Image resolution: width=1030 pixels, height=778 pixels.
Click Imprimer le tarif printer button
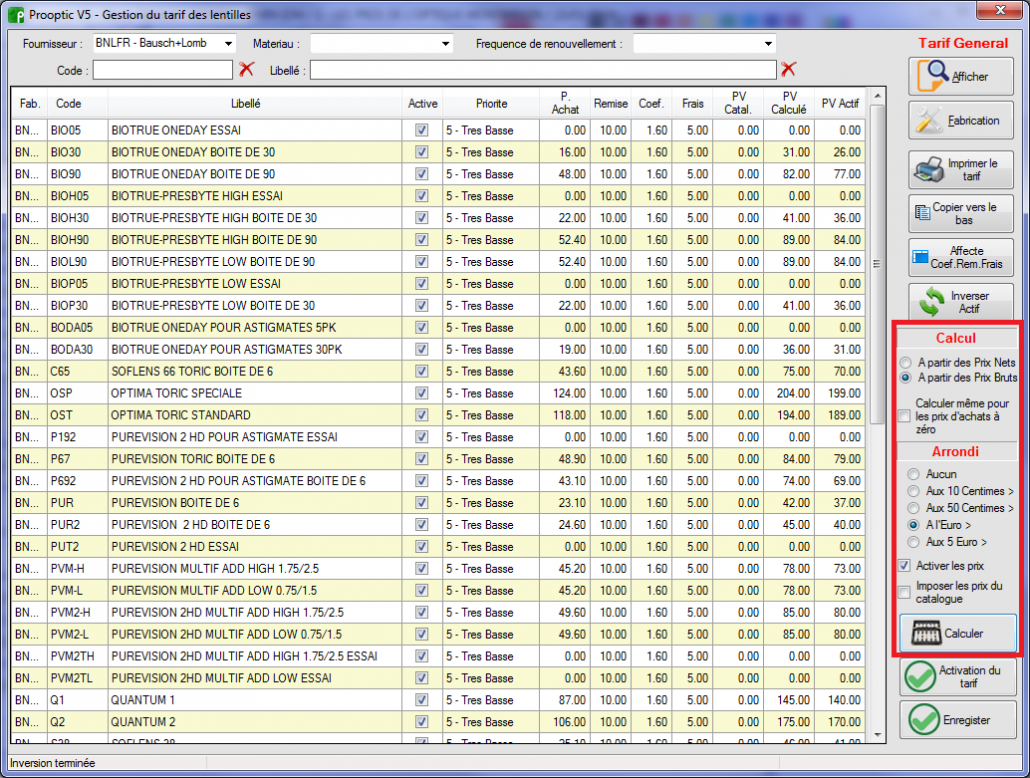pos(961,170)
